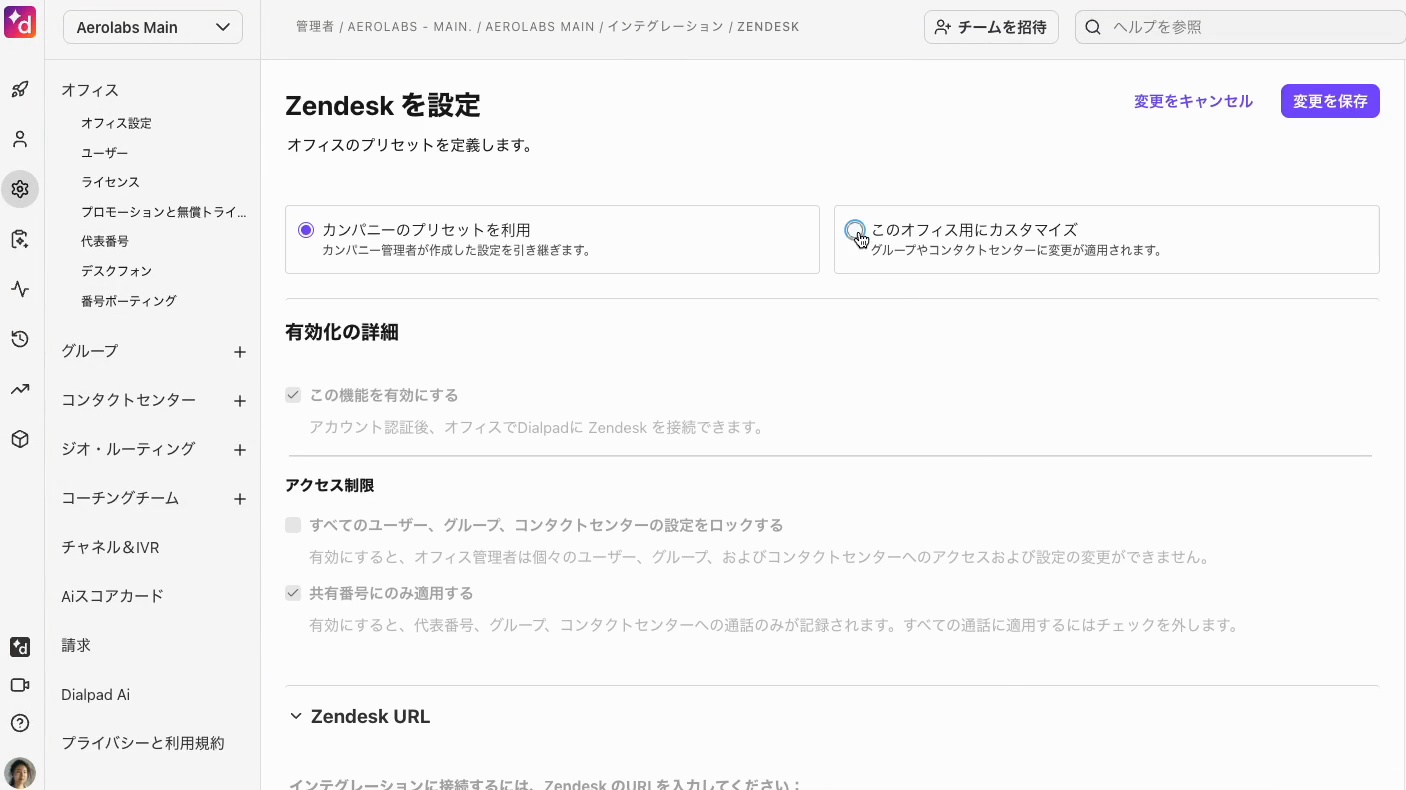The height and width of the screenshot is (790, 1406).
Task: Click チームを招待 button
Action: click(991, 27)
